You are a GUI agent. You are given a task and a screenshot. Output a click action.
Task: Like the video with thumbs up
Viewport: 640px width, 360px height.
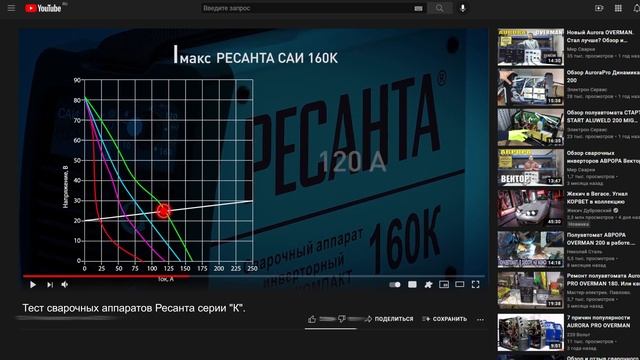click(312, 319)
